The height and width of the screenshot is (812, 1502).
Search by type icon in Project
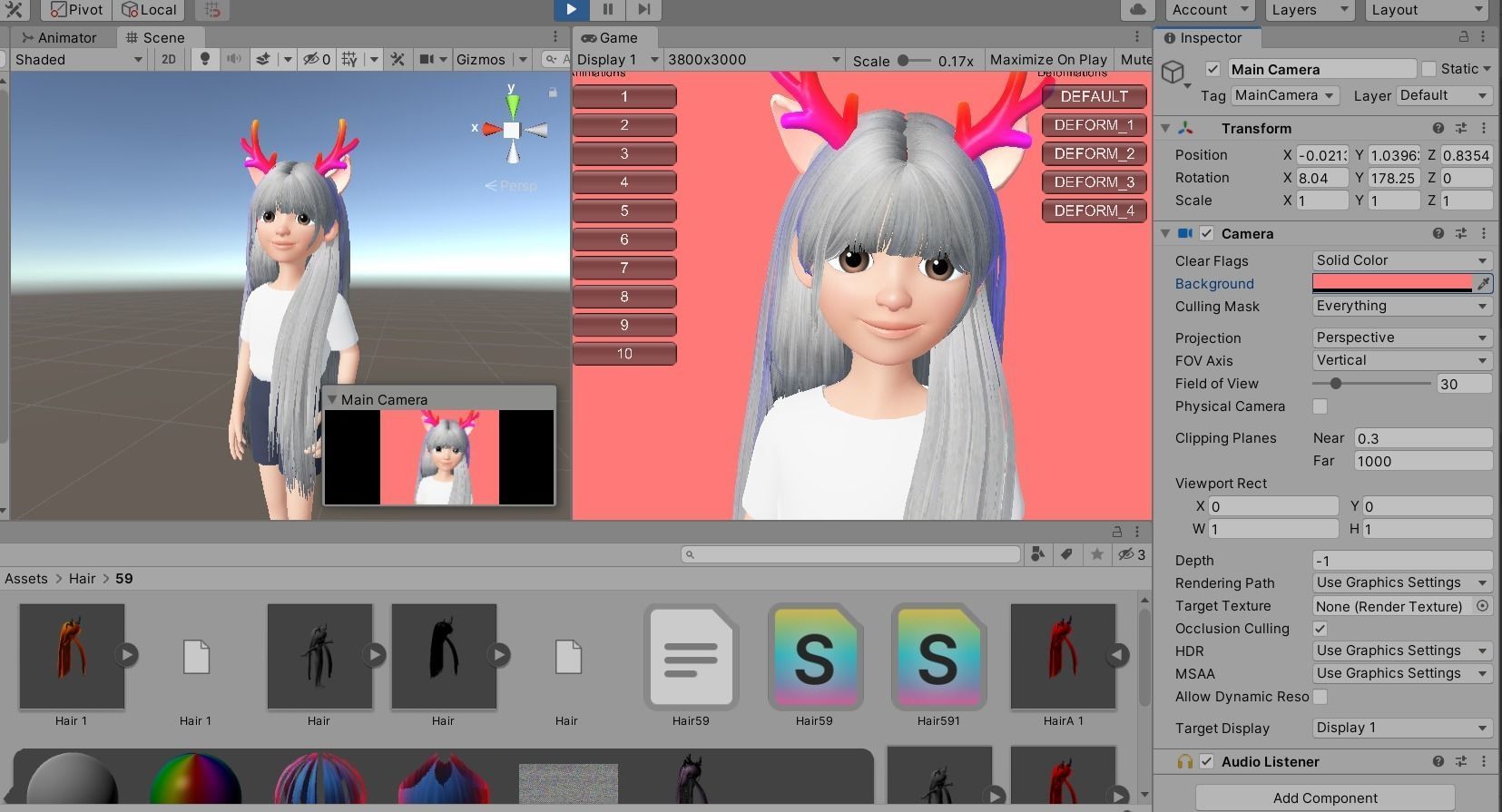pyautogui.click(x=1037, y=554)
